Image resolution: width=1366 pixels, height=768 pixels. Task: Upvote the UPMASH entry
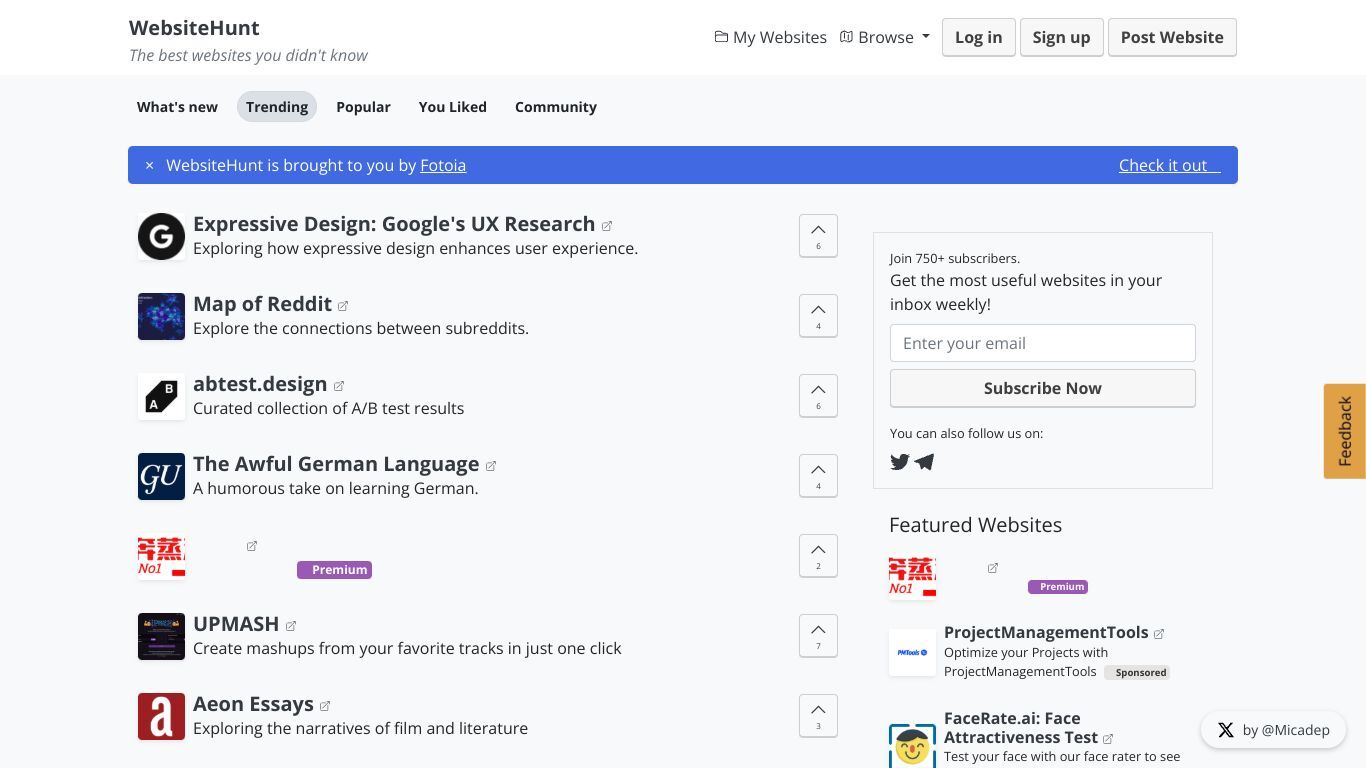coord(818,636)
